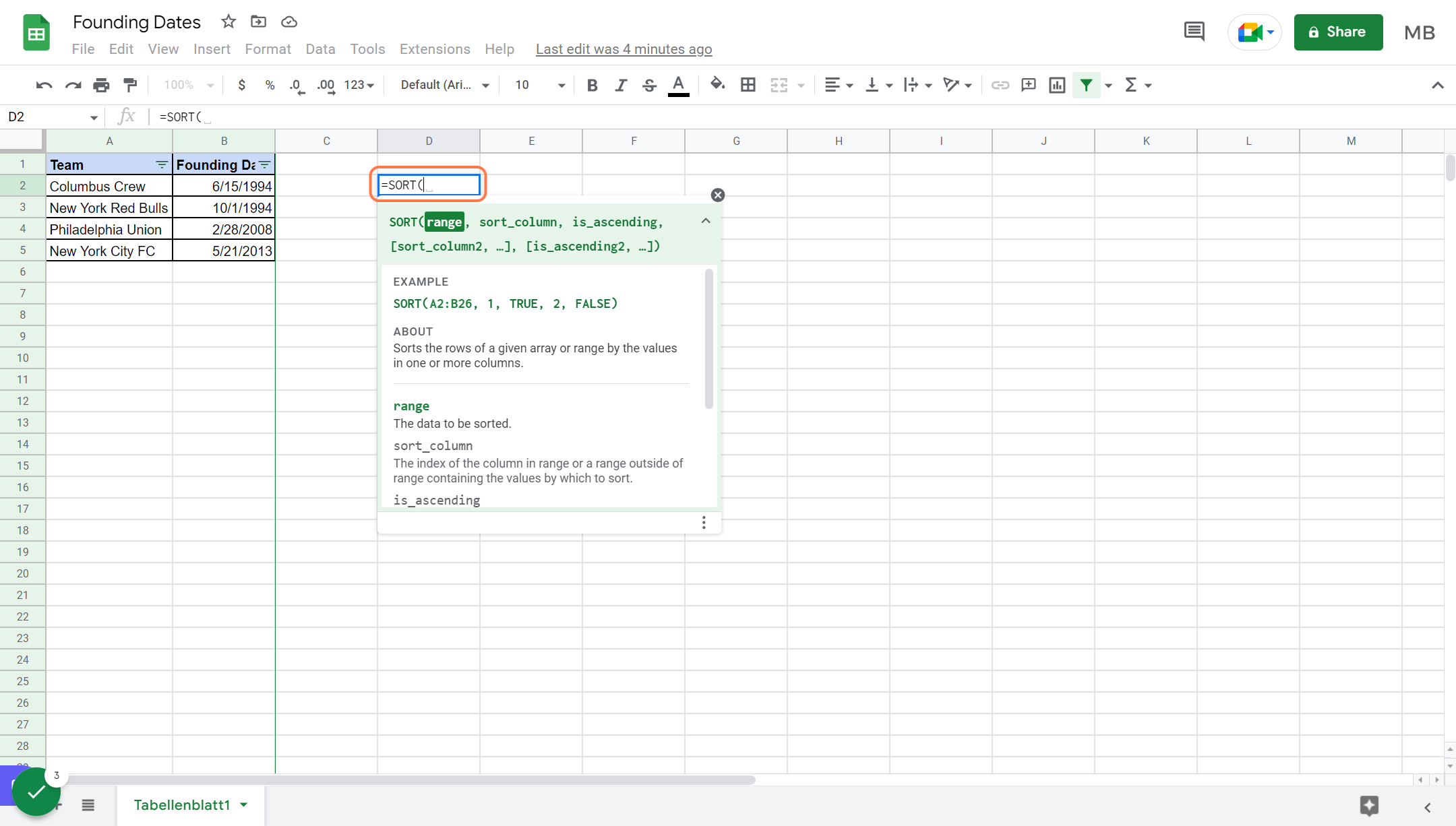Open more number formats 123 dropdown
Image resolution: width=1456 pixels, height=826 pixels.
(x=359, y=85)
